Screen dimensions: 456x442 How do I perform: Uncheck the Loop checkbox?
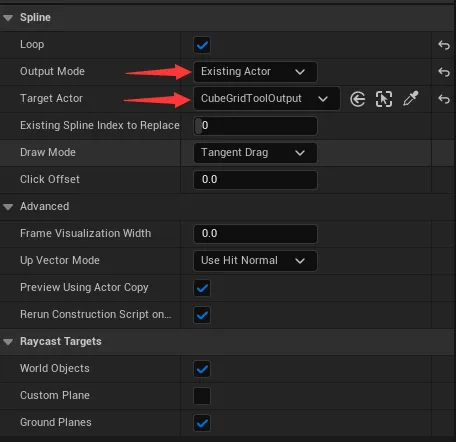coord(202,45)
